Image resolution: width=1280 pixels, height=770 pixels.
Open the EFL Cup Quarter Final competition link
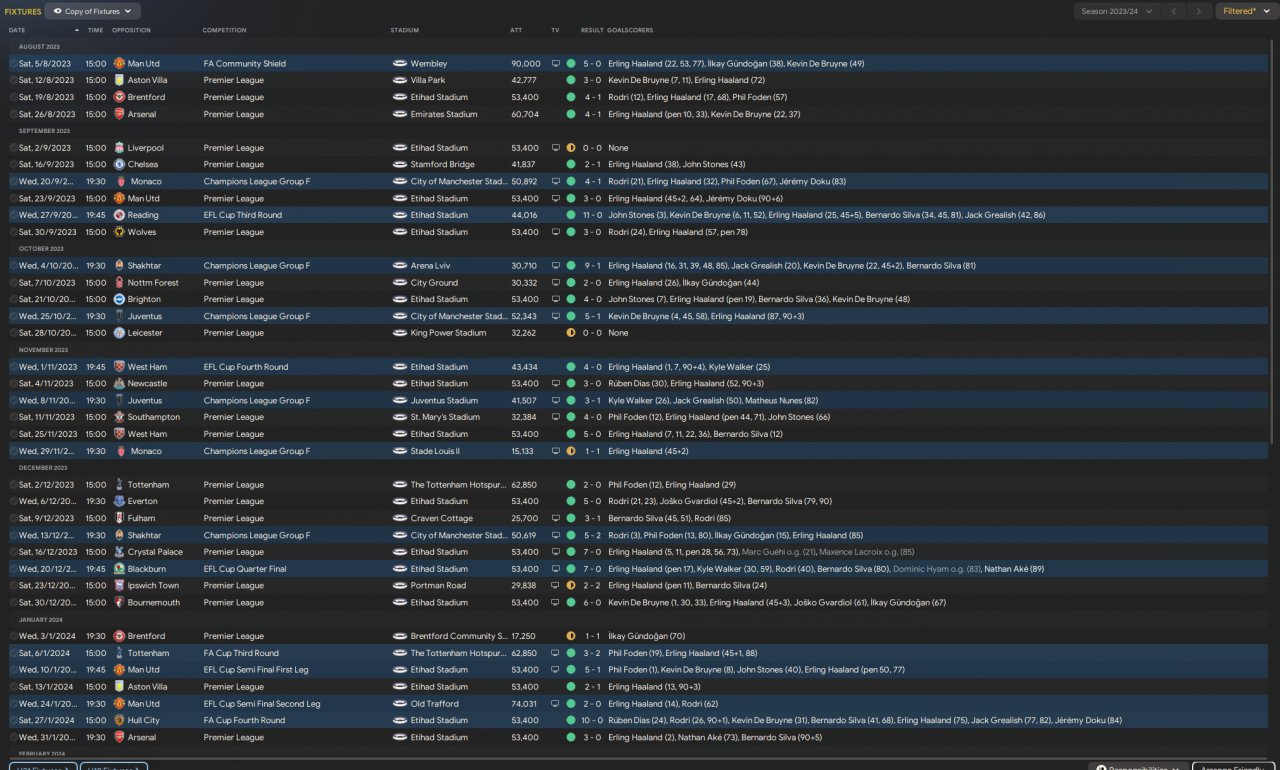coord(245,569)
